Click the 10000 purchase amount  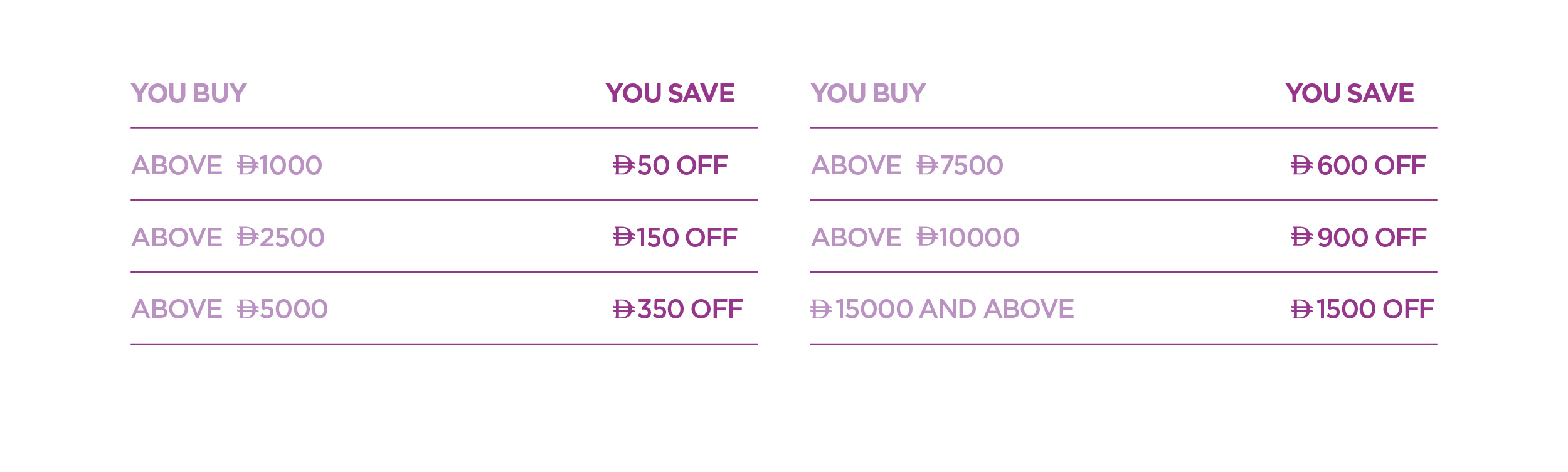(979, 237)
